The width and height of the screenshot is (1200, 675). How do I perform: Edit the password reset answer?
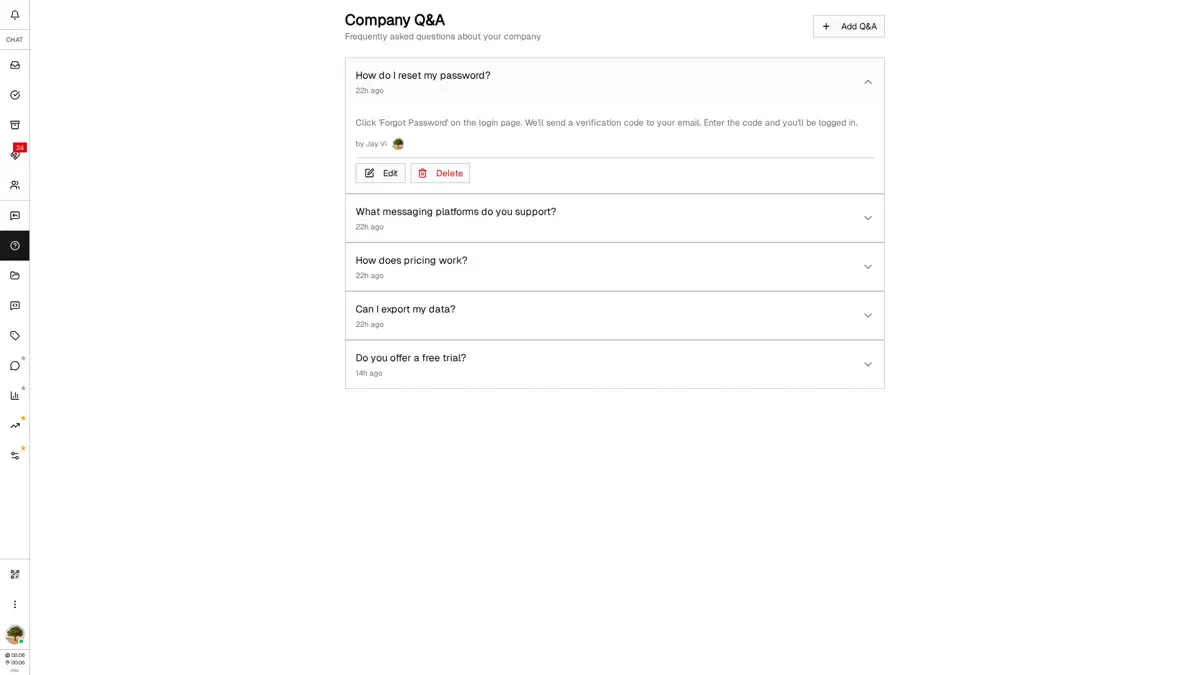coord(380,173)
